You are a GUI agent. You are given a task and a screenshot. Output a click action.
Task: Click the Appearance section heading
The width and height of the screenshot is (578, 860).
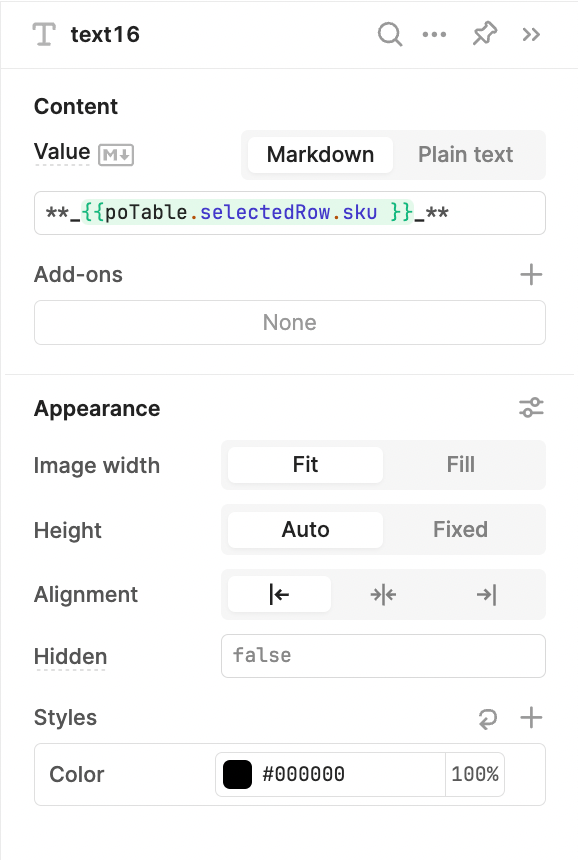tap(97, 409)
